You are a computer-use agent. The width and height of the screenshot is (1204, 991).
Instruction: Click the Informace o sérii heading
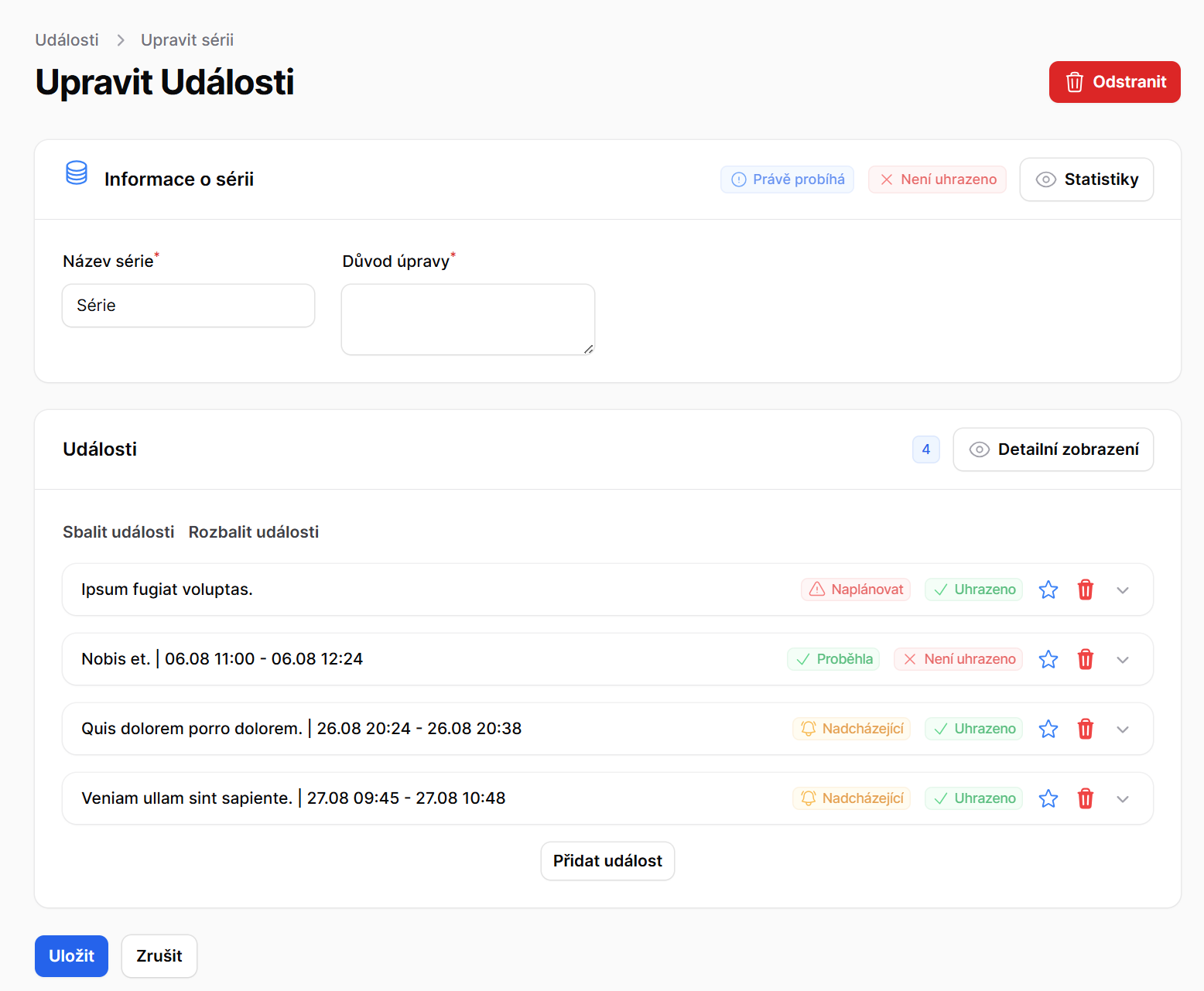pos(179,179)
